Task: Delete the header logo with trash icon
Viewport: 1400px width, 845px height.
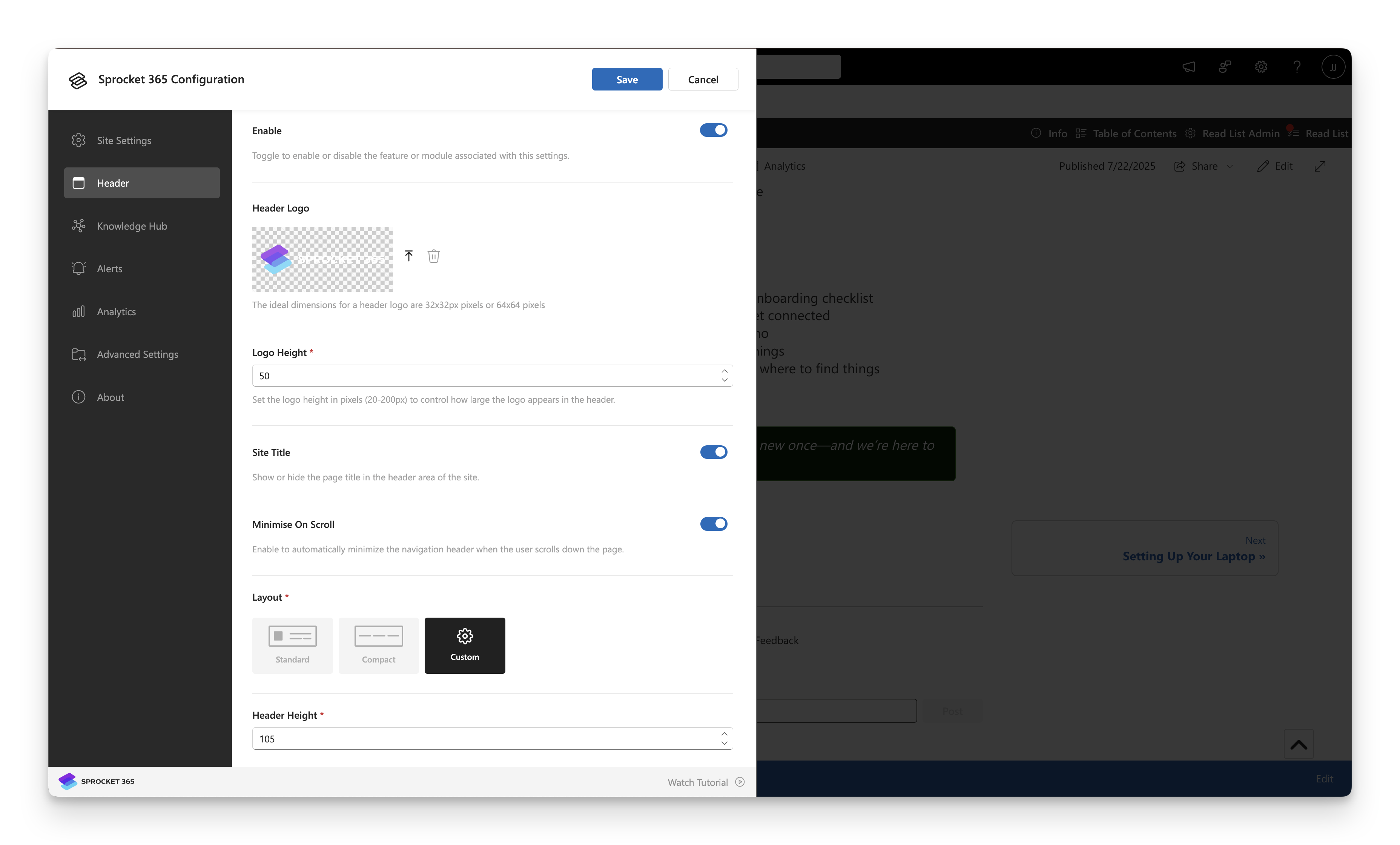Action: [433, 256]
